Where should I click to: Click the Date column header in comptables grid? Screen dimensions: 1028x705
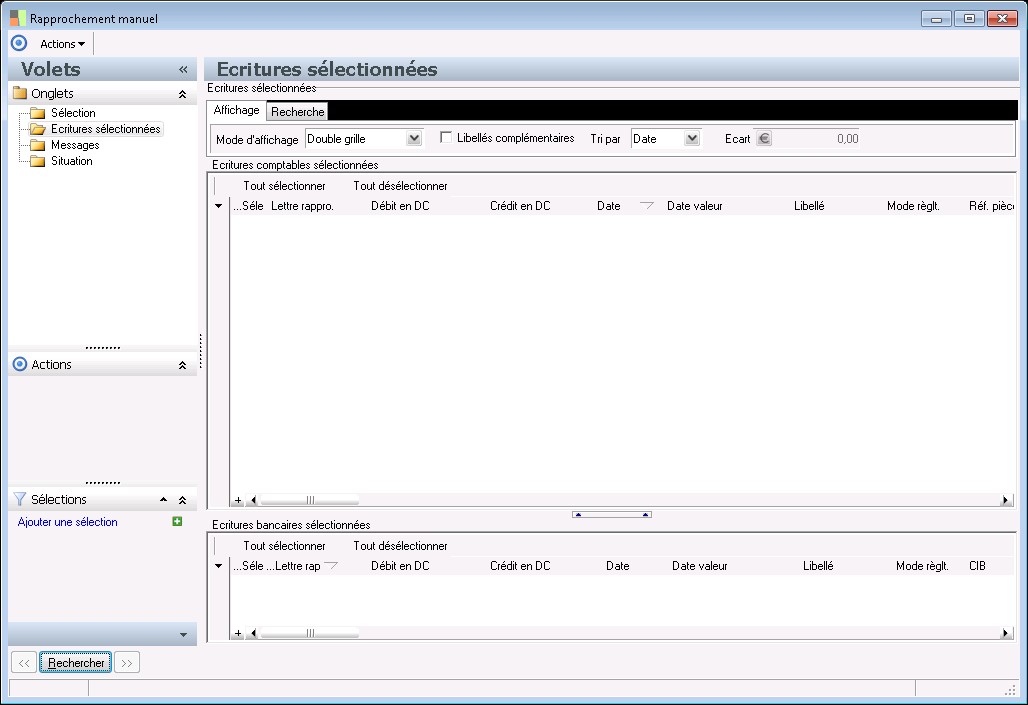click(608, 206)
